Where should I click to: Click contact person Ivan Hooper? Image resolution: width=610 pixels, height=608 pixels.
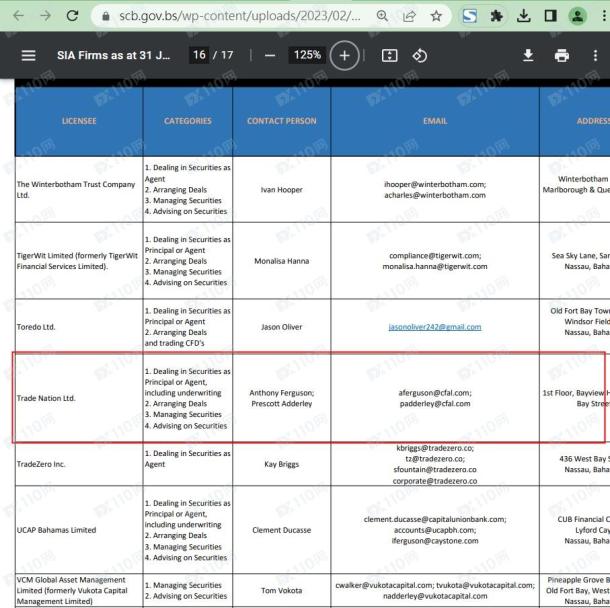[282, 190]
